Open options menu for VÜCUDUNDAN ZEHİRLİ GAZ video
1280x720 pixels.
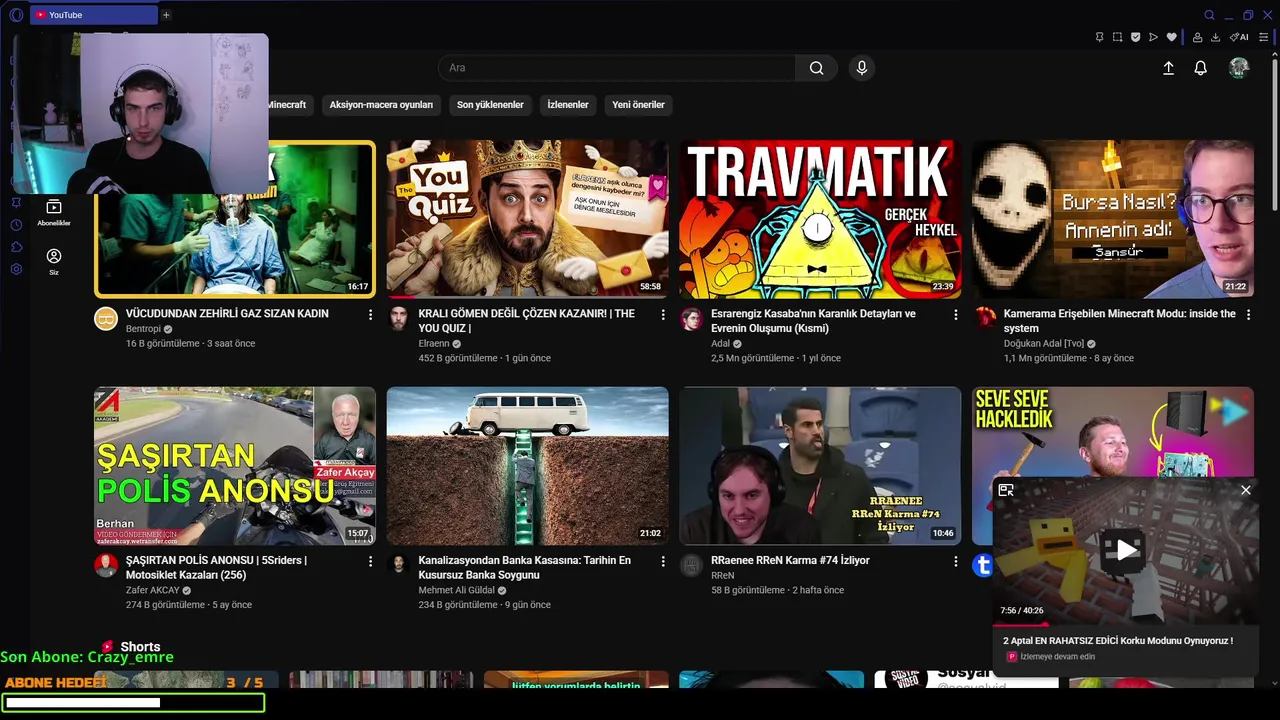(370, 314)
